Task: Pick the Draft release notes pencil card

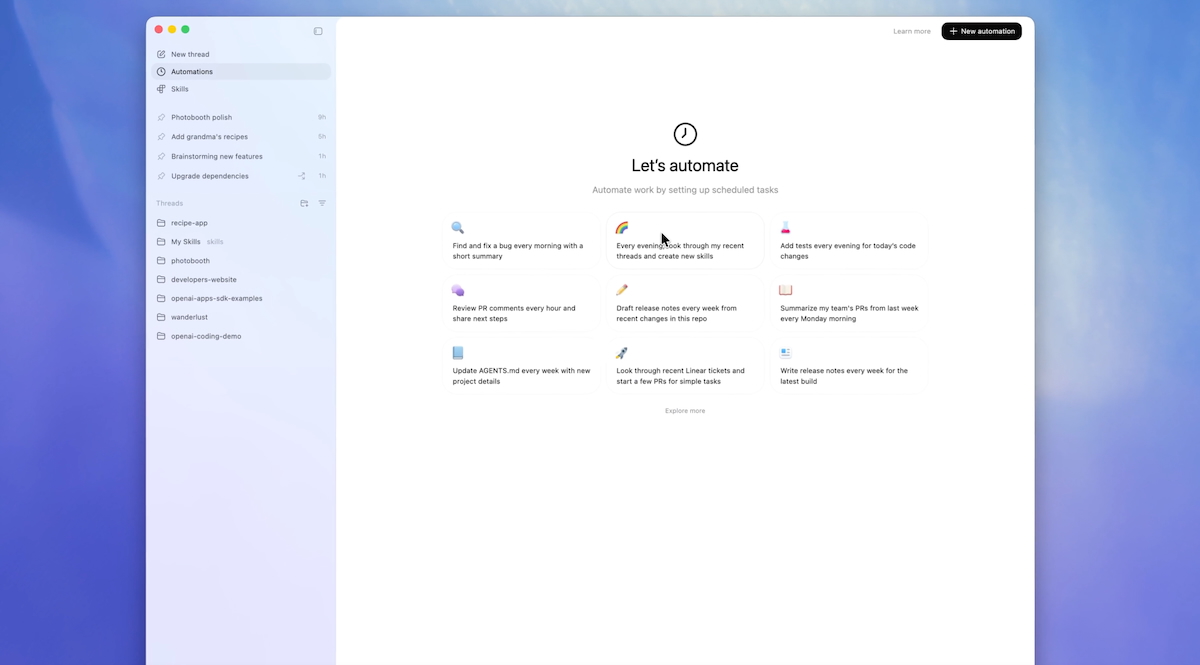Action: click(x=685, y=303)
